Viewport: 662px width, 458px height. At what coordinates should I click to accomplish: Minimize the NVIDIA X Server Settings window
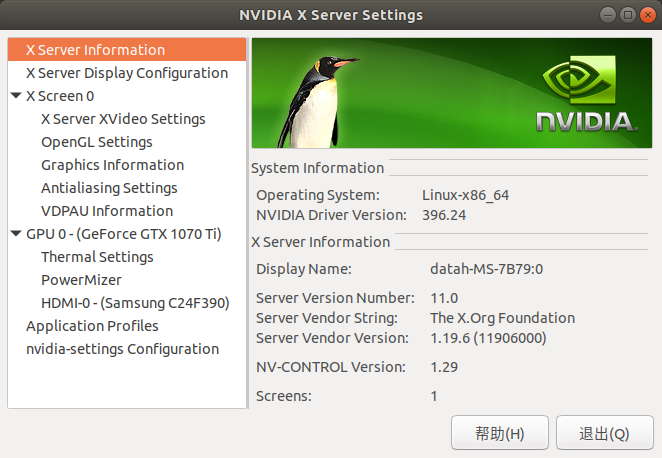pos(608,15)
